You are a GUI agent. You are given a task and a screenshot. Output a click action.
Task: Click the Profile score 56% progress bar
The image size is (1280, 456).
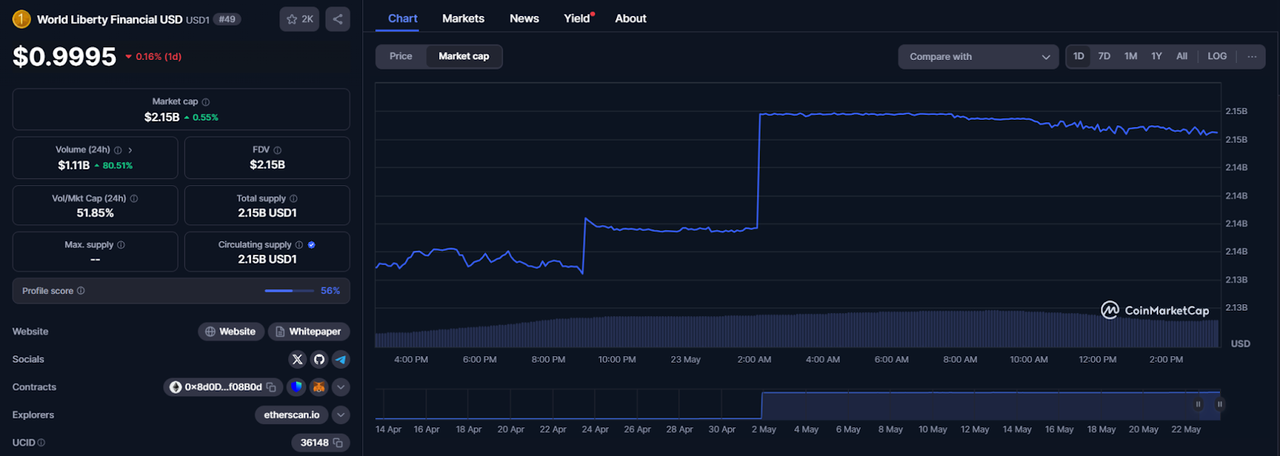(x=289, y=291)
